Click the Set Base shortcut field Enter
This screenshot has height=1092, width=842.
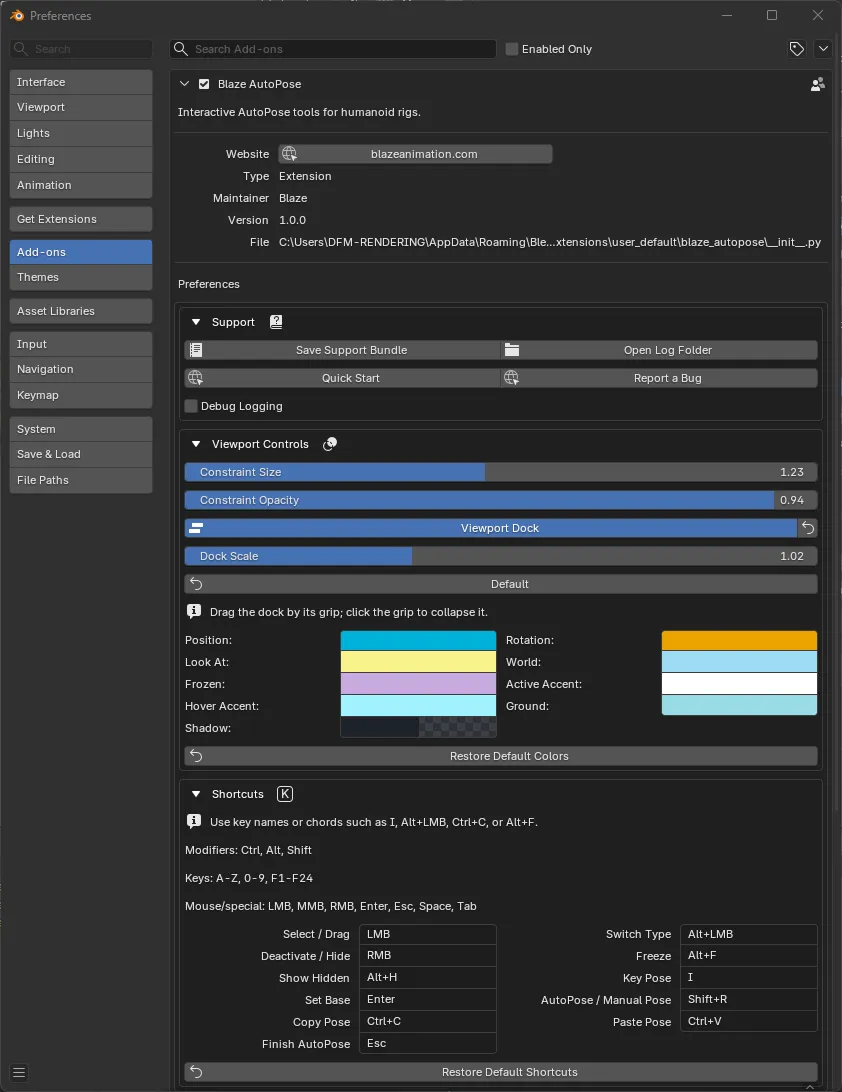click(428, 999)
